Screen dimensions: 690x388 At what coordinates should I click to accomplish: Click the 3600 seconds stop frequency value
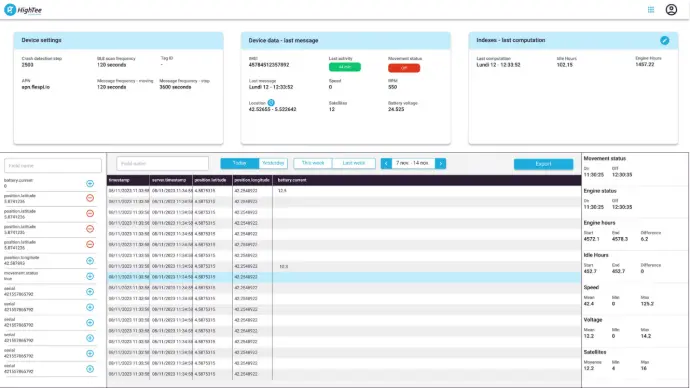pyautogui.click(x=175, y=87)
